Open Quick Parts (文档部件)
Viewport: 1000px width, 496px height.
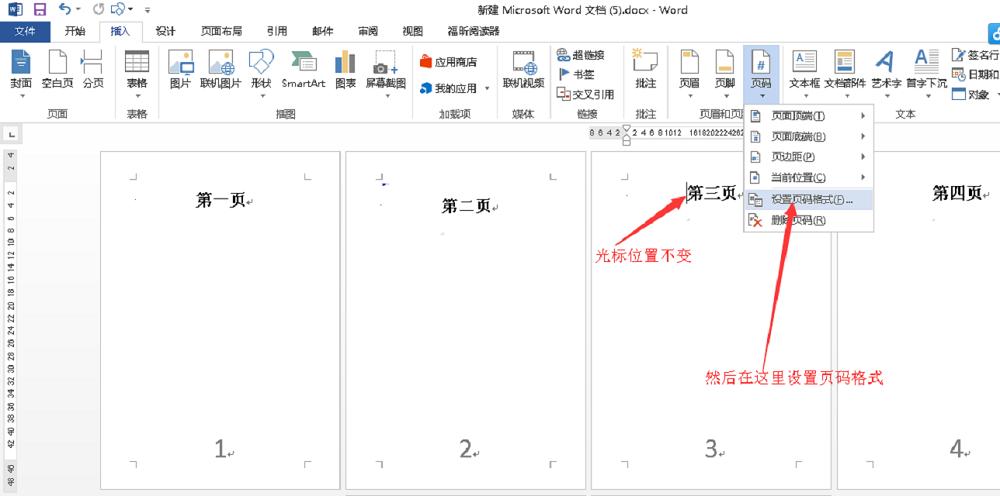click(x=845, y=74)
